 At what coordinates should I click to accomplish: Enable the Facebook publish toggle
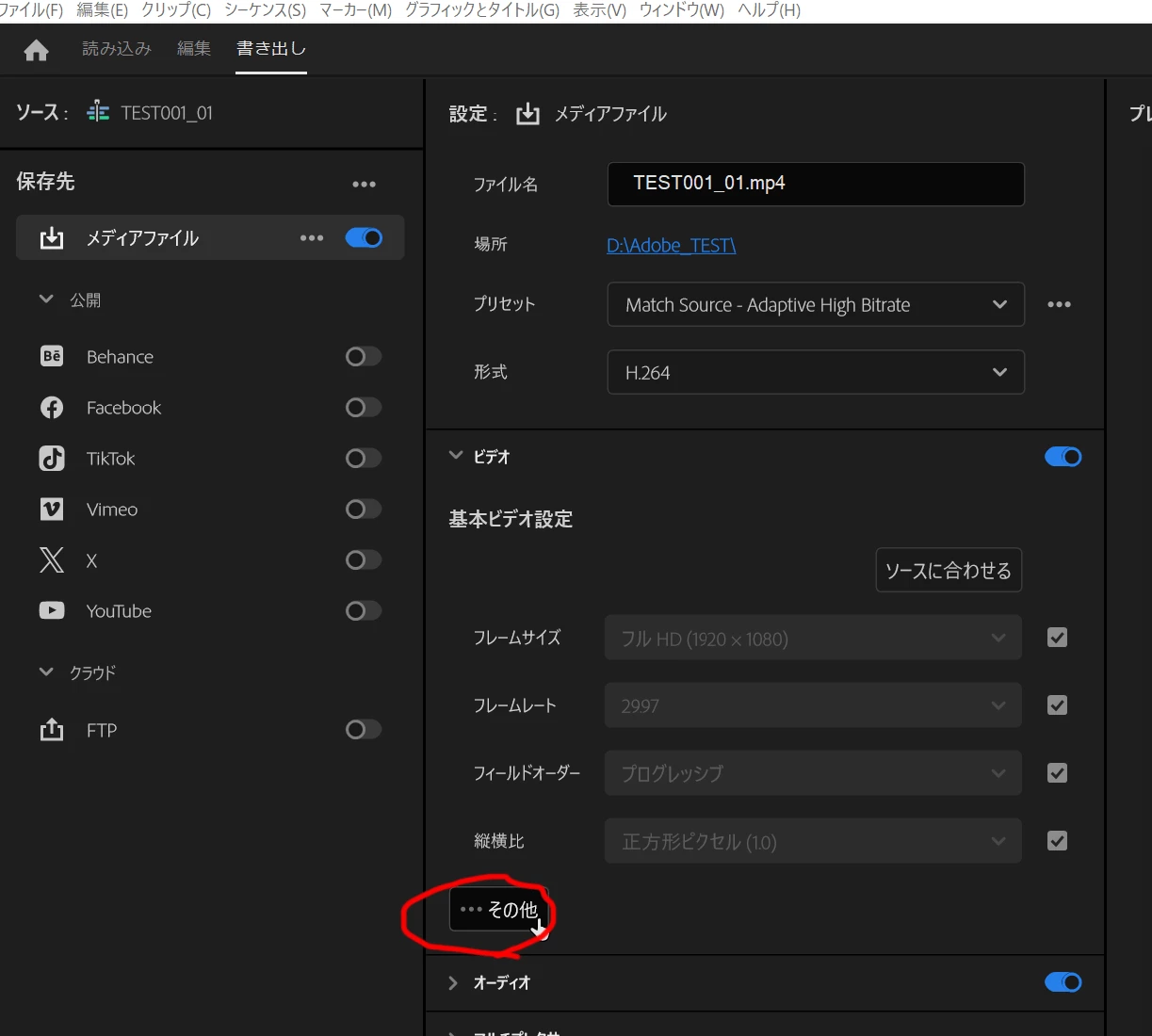coord(364,407)
